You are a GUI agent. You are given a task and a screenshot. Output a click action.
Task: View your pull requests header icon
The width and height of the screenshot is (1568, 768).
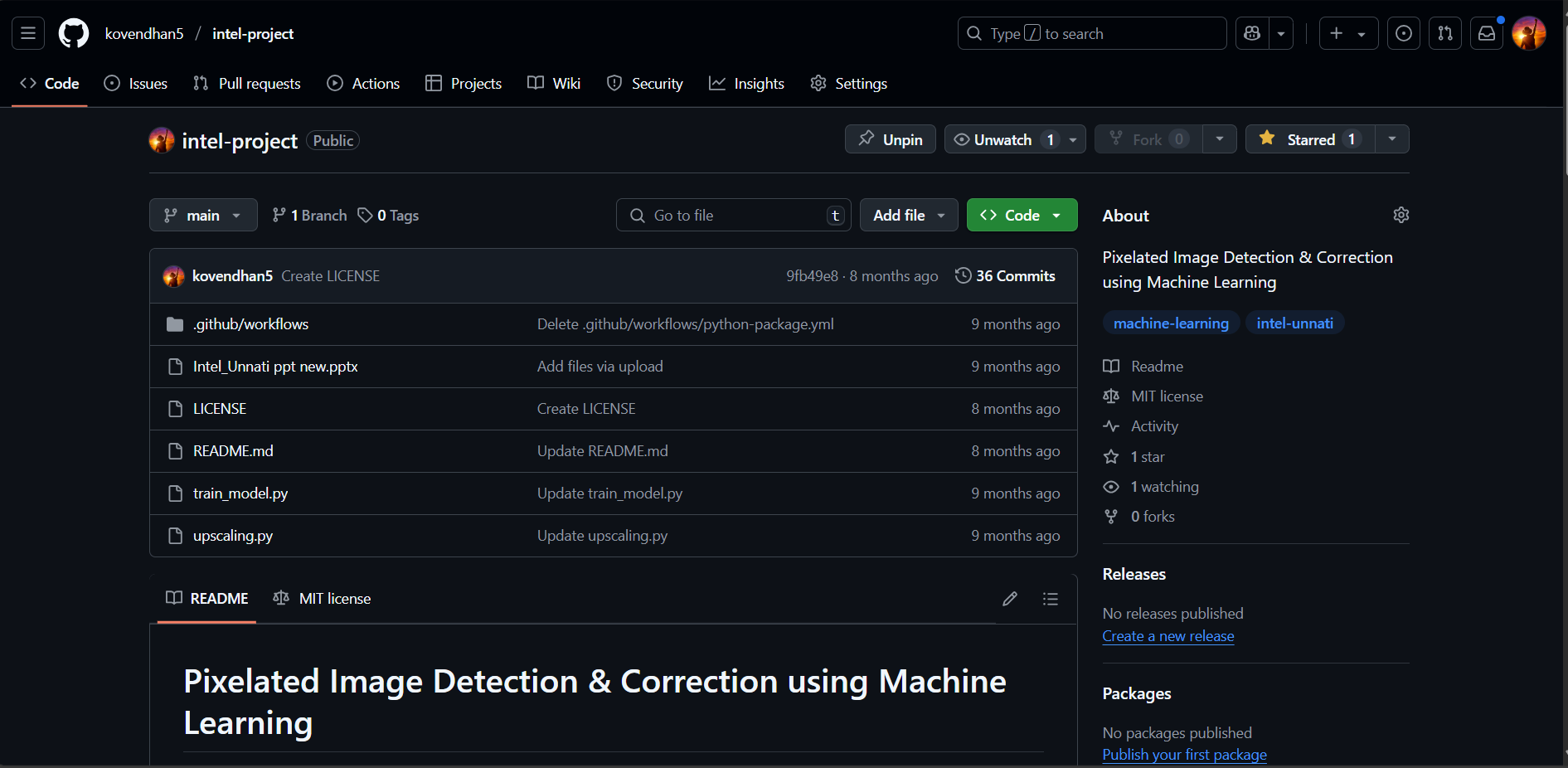coord(1445,33)
